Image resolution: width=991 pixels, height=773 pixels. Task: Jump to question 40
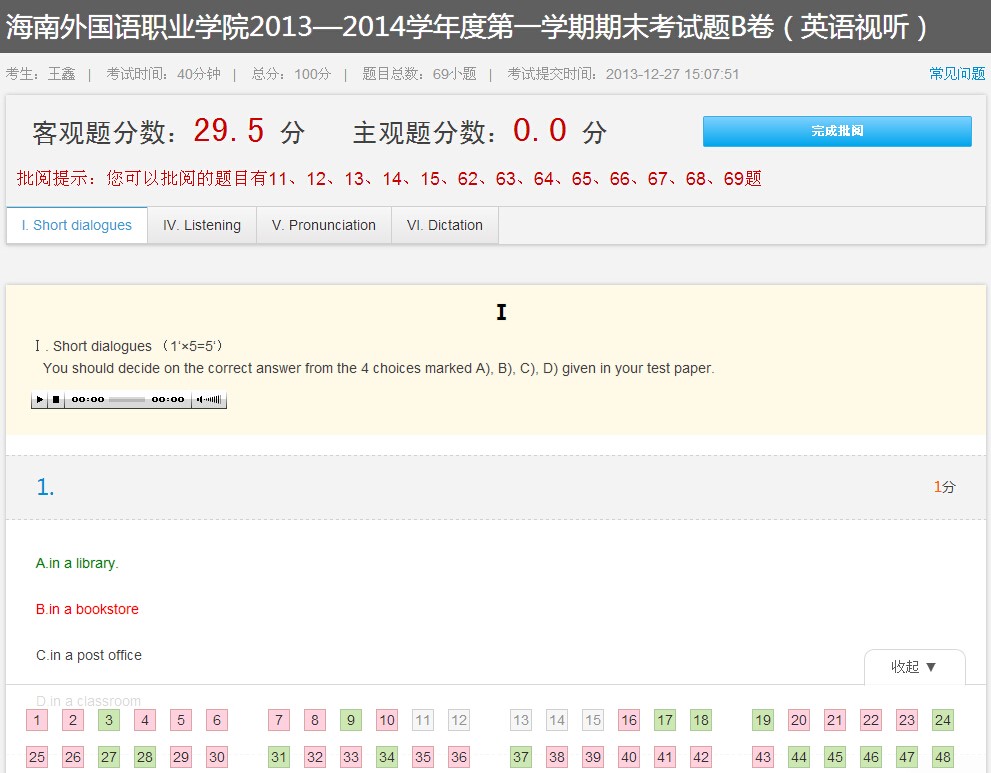[629, 757]
